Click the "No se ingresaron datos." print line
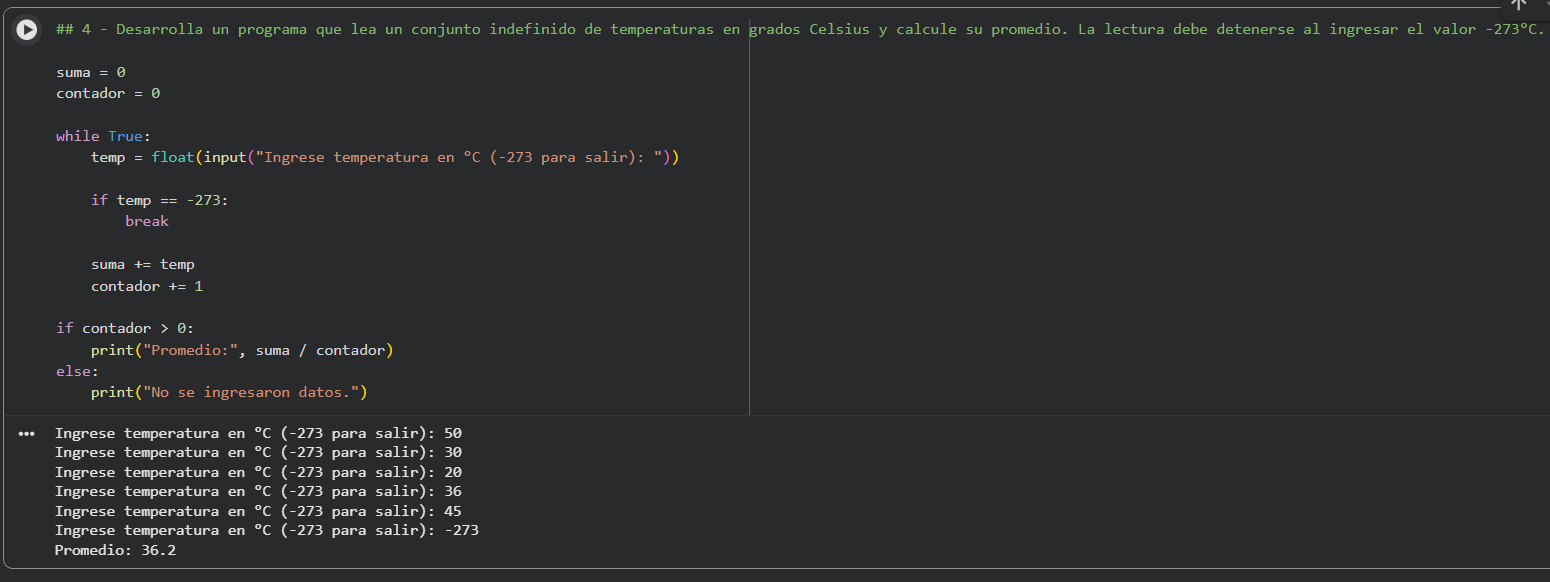 click(x=229, y=392)
